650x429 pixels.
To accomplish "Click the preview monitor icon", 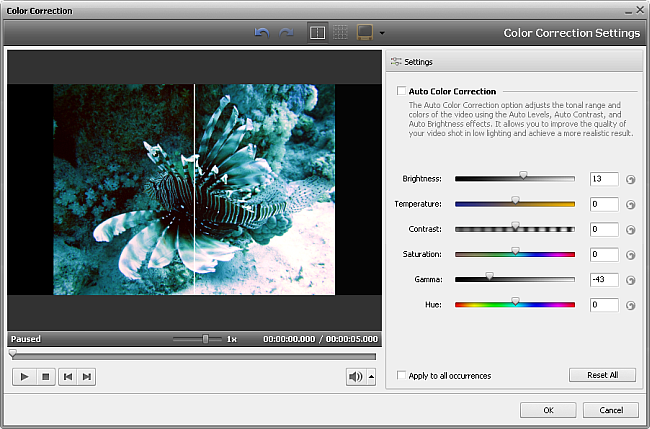I will pyautogui.click(x=365, y=33).
